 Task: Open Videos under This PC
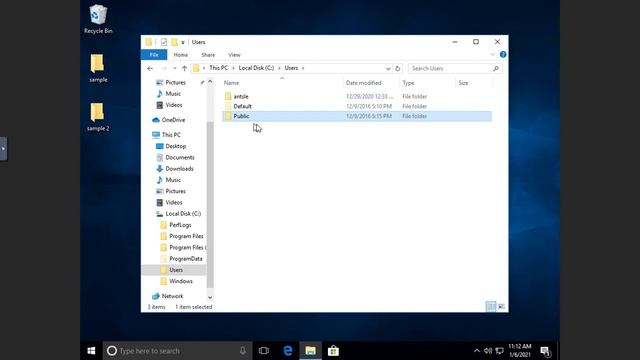173,202
